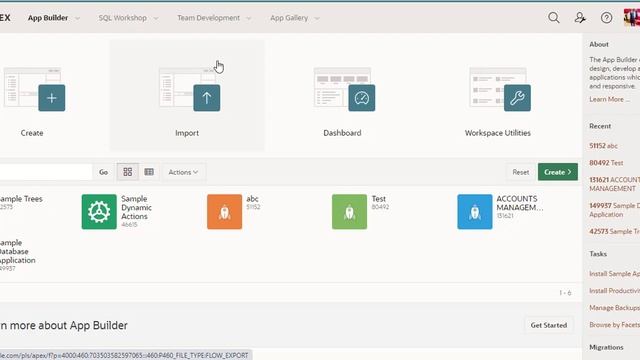Screen dimensions: 640x360
Task: Click the Sample Dynamic Actions app name
Action: pyautogui.click(x=136, y=207)
